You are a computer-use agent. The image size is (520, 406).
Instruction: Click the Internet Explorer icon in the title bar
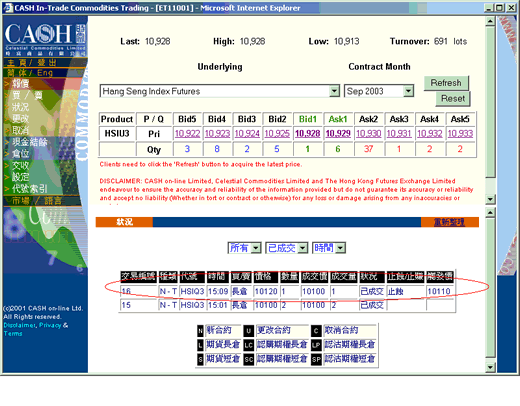8,7
